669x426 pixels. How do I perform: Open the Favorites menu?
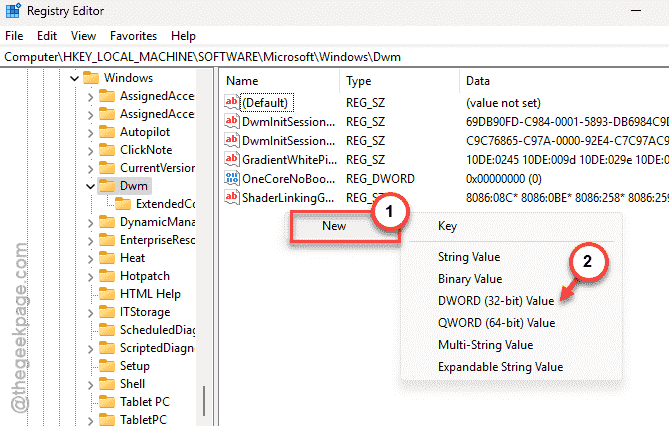point(133,35)
